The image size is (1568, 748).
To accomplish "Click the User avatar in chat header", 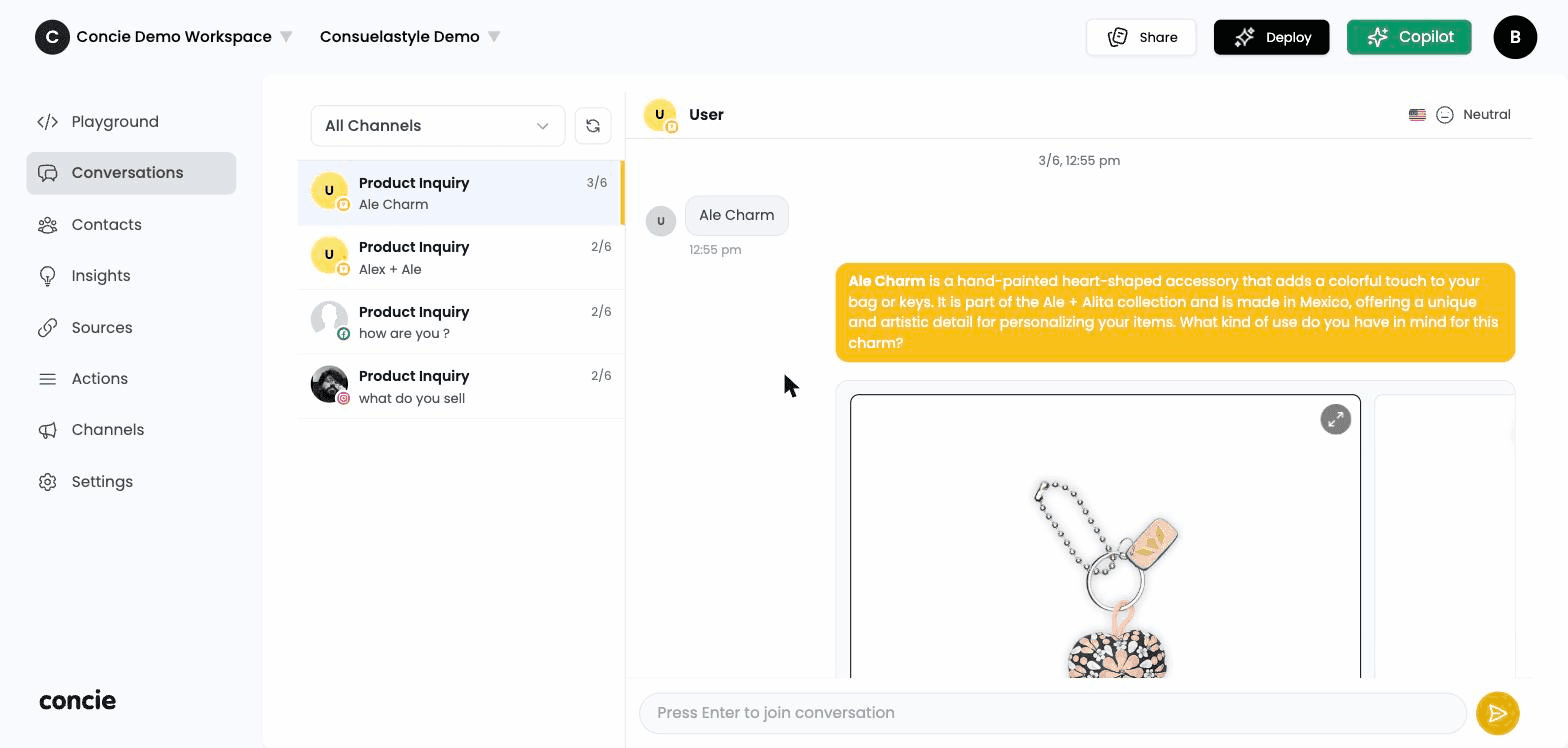I will coord(660,115).
